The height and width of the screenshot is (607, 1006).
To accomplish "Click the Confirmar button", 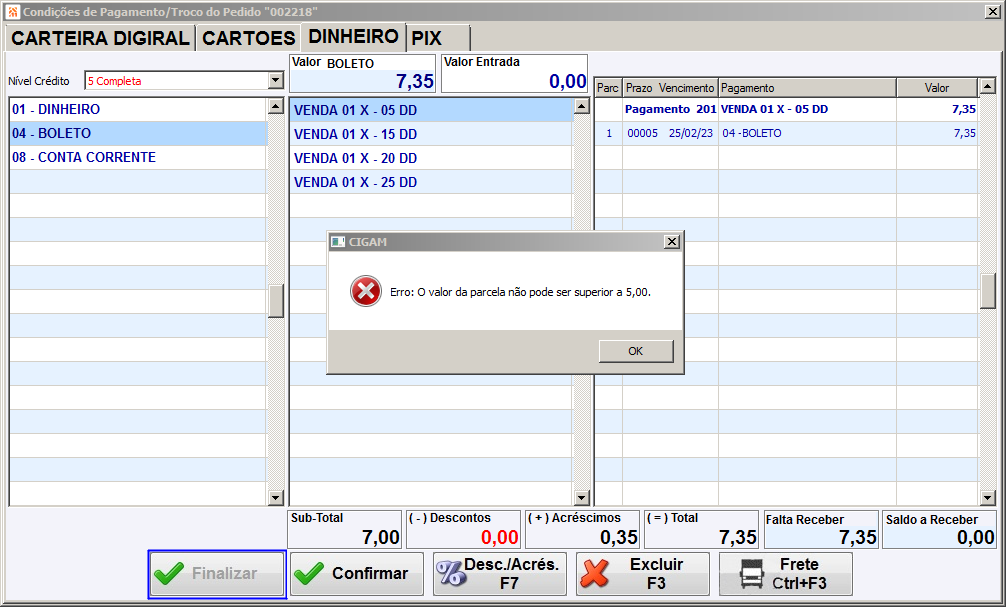I will click(357, 574).
